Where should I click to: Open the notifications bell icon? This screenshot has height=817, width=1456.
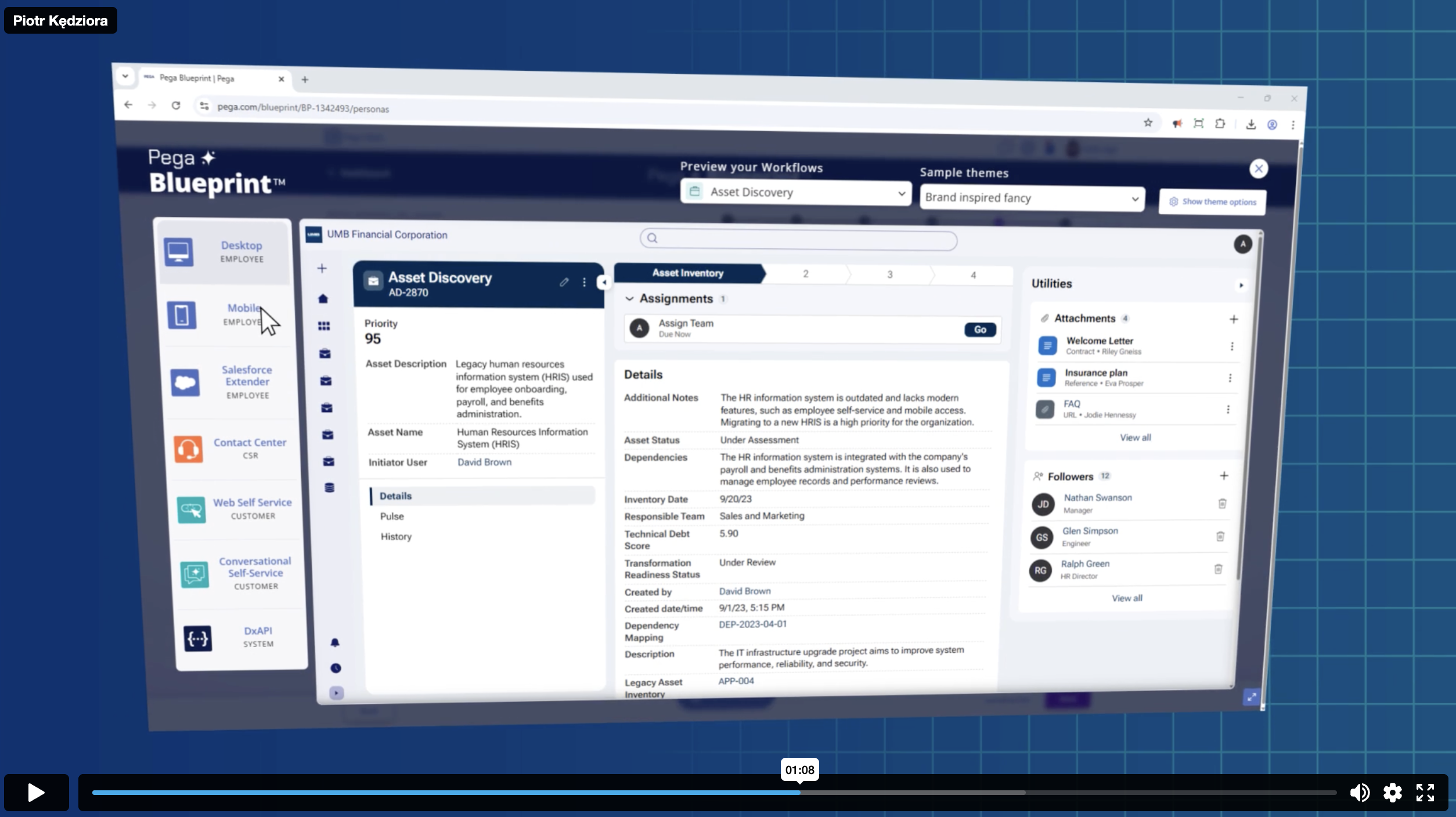click(x=335, y=642)
